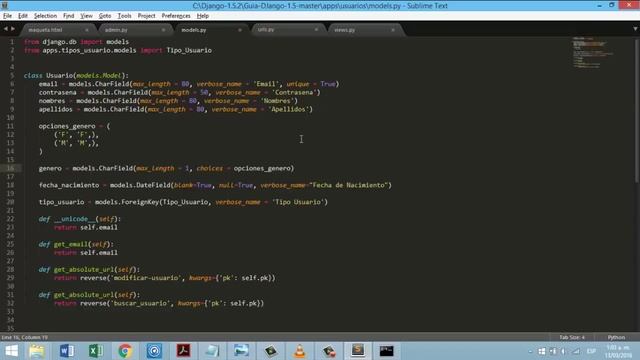Click the ESP input language indicator

[591, 351]
